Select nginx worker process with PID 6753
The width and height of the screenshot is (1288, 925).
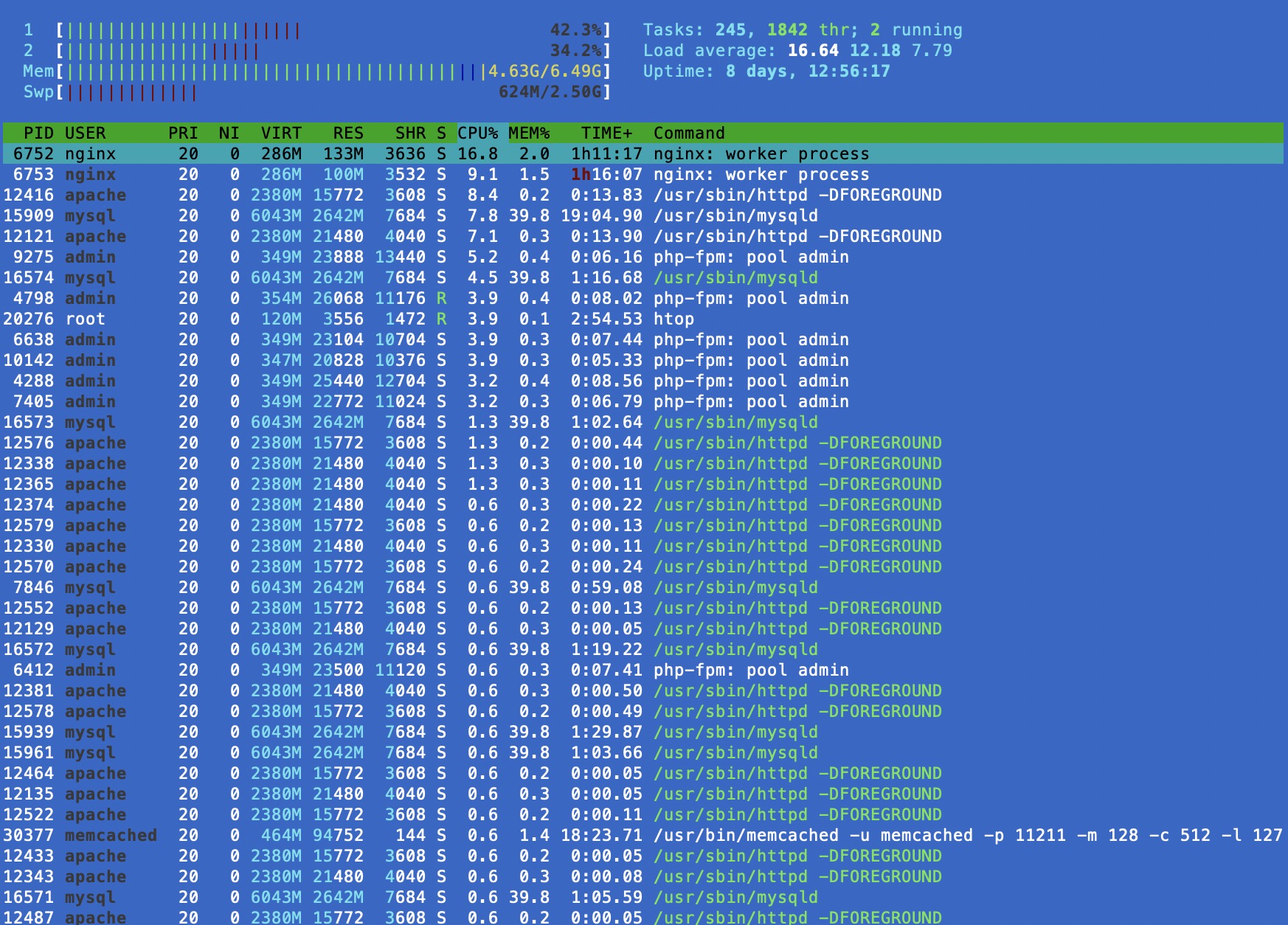[443, 174]
